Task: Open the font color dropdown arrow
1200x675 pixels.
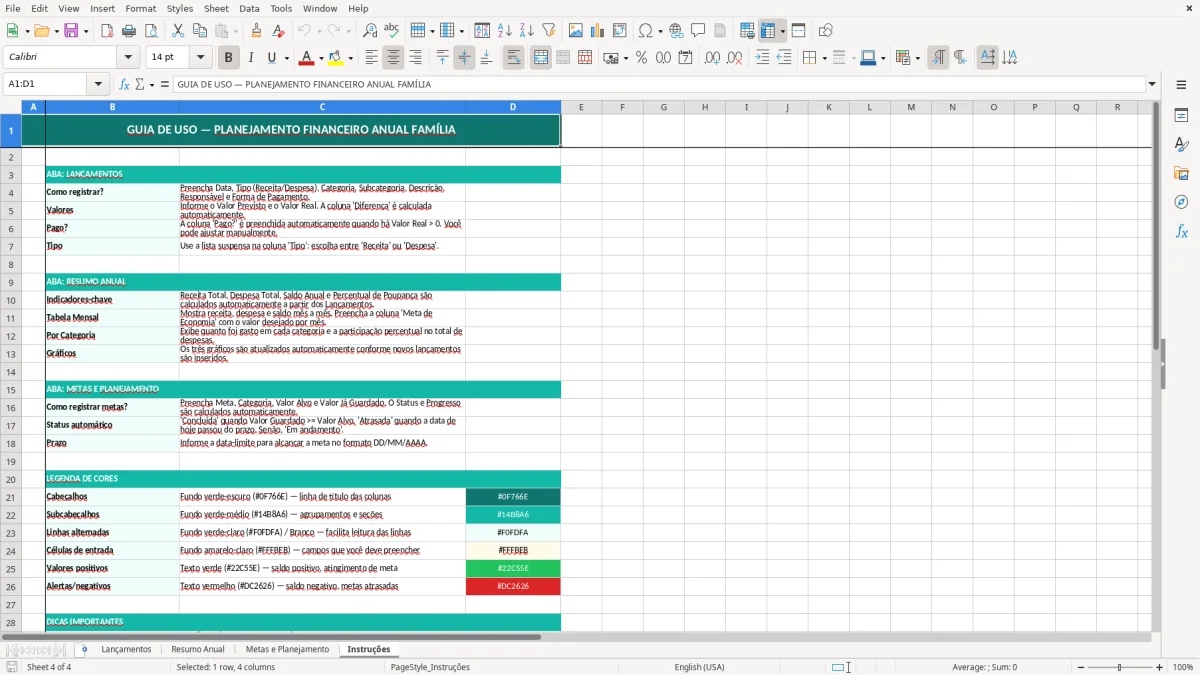Action: 321,58
